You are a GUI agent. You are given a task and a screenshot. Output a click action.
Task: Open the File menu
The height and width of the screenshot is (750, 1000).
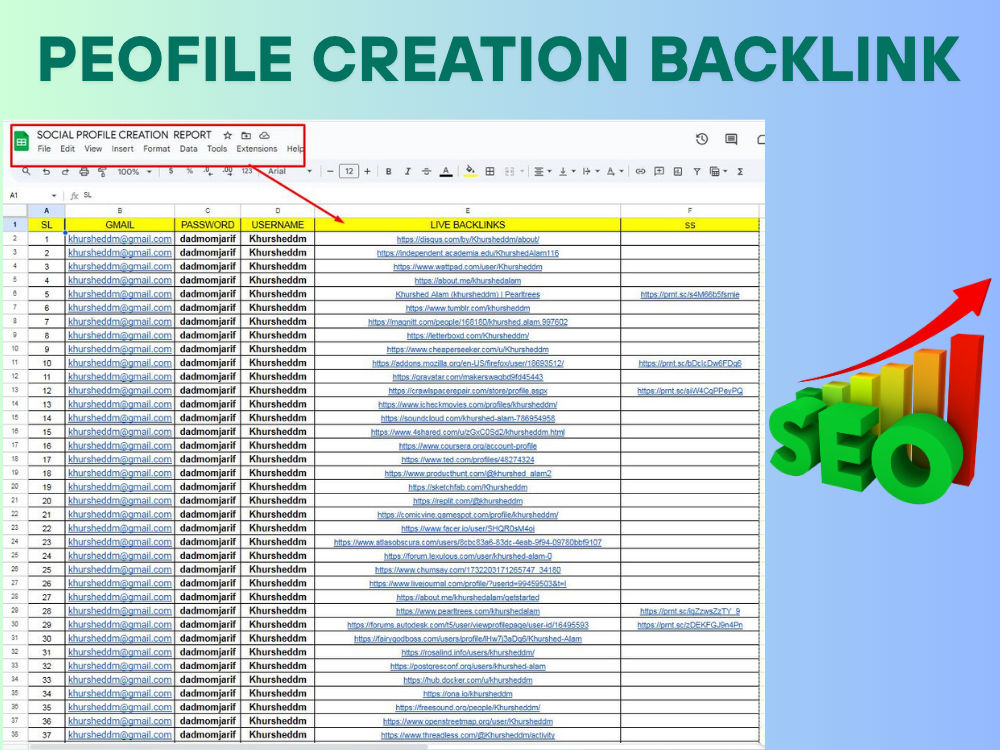click(44, 149)
